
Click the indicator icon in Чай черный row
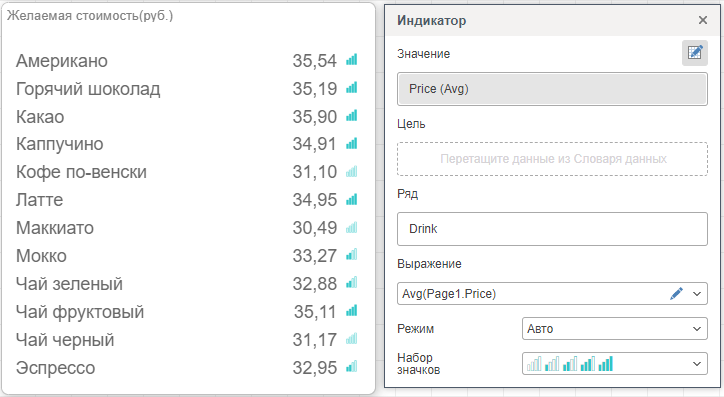point(352,339)
